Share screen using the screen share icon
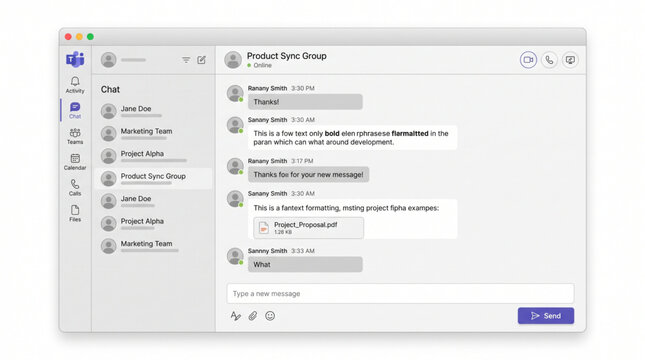 pos(570,60)
